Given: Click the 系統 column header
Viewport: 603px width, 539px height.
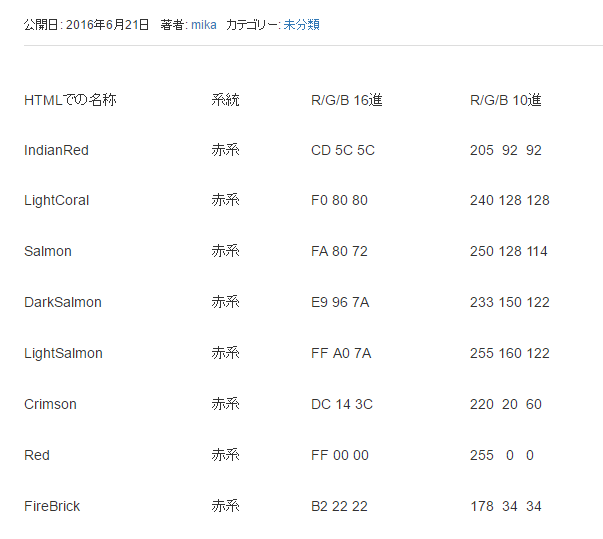Looking at the screenshot, I should (225, 100).
